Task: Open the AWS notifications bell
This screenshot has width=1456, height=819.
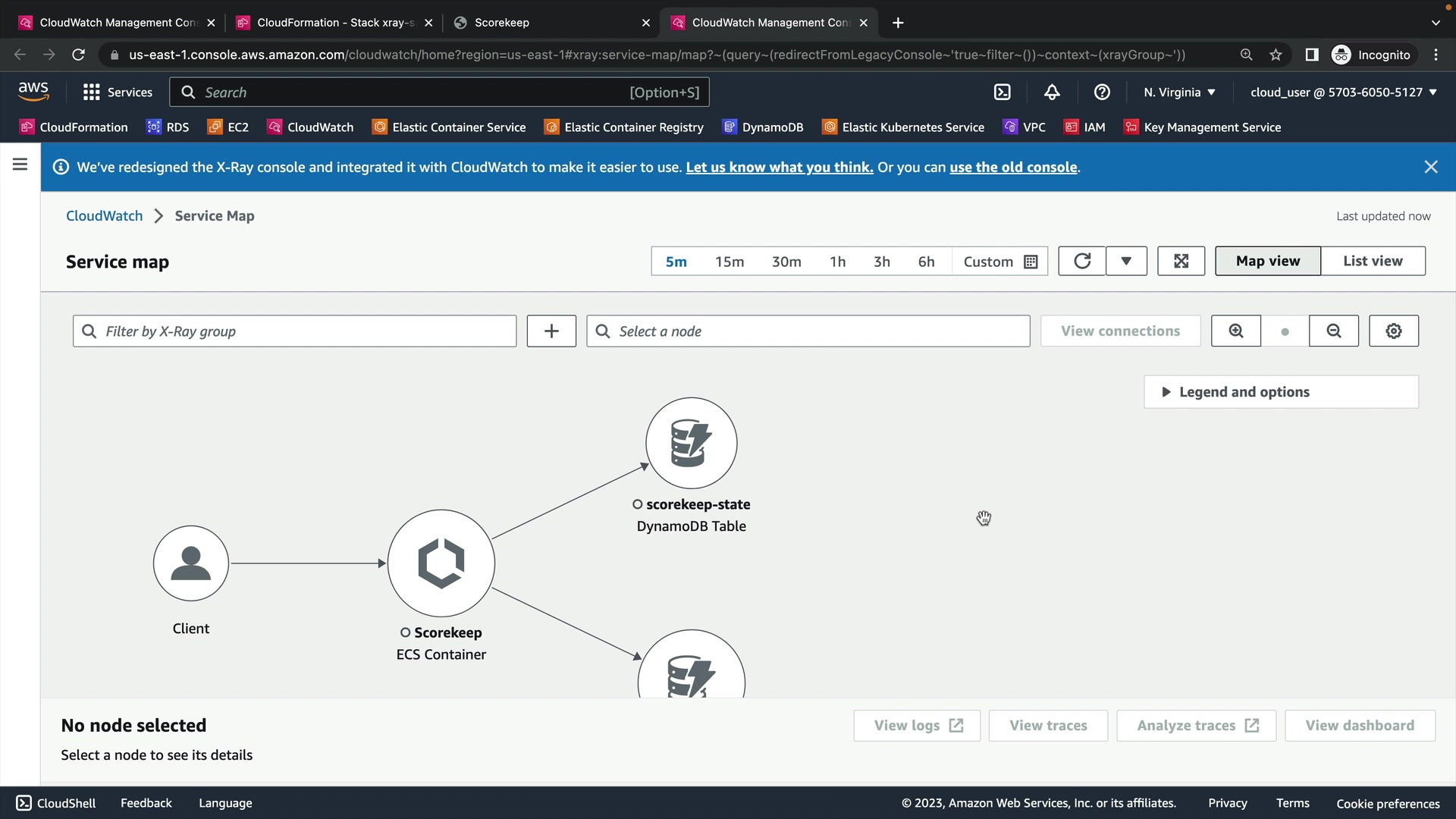Action: [1052, 93]
